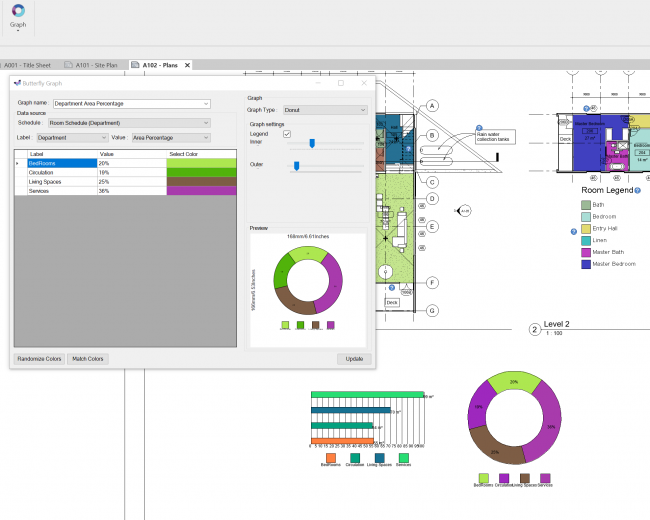
Task: Click the help marker beside Room Legend
Action: (637, 189)
